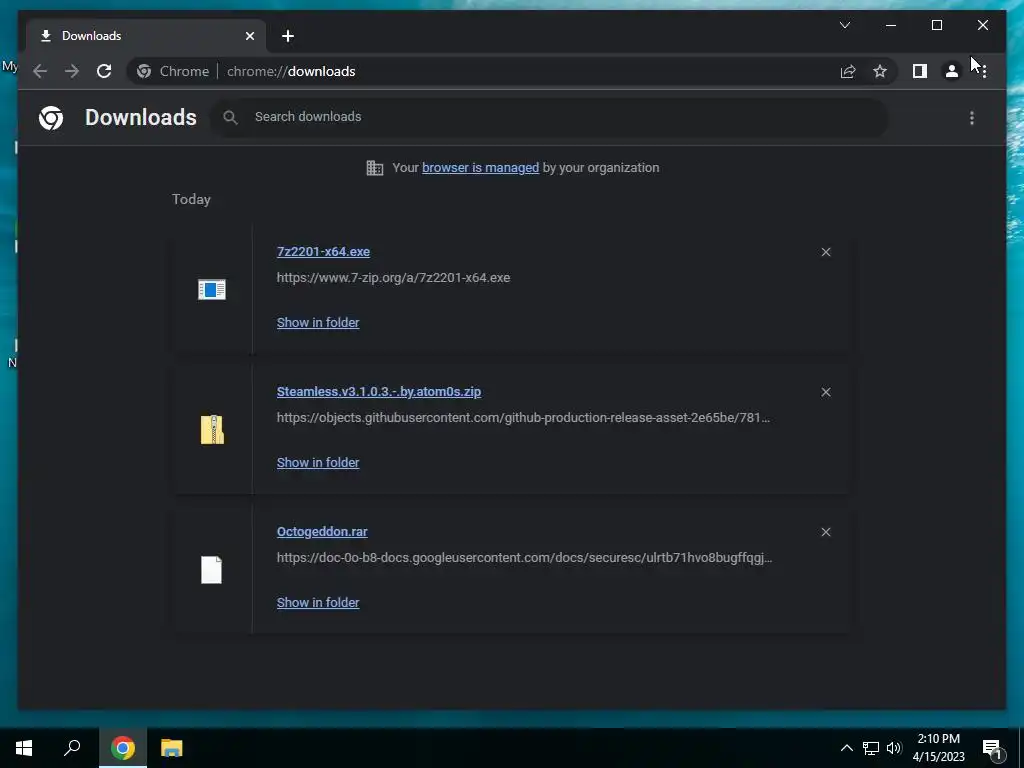Click the search magnifier in Search downloads
The height and width of the screenshot is (768, 1024).
230,117
